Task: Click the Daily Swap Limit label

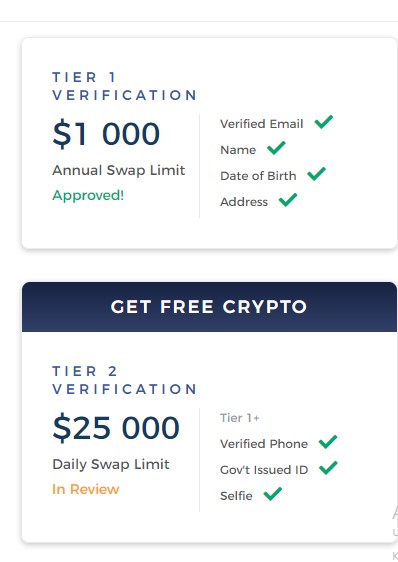Action: (111, 464)
